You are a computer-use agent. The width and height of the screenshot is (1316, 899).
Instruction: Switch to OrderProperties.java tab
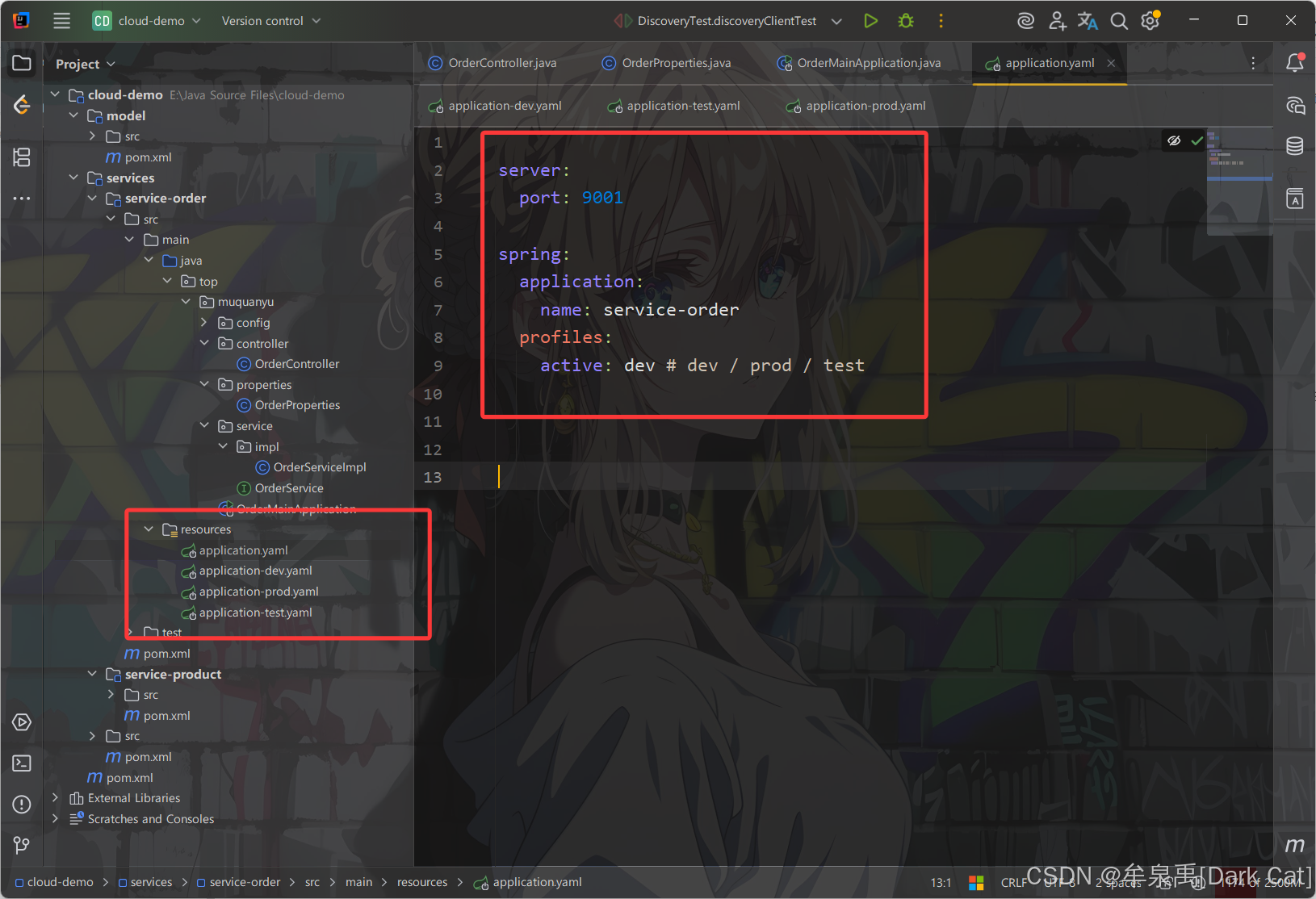pyautogui.click(x=666, y=63)
